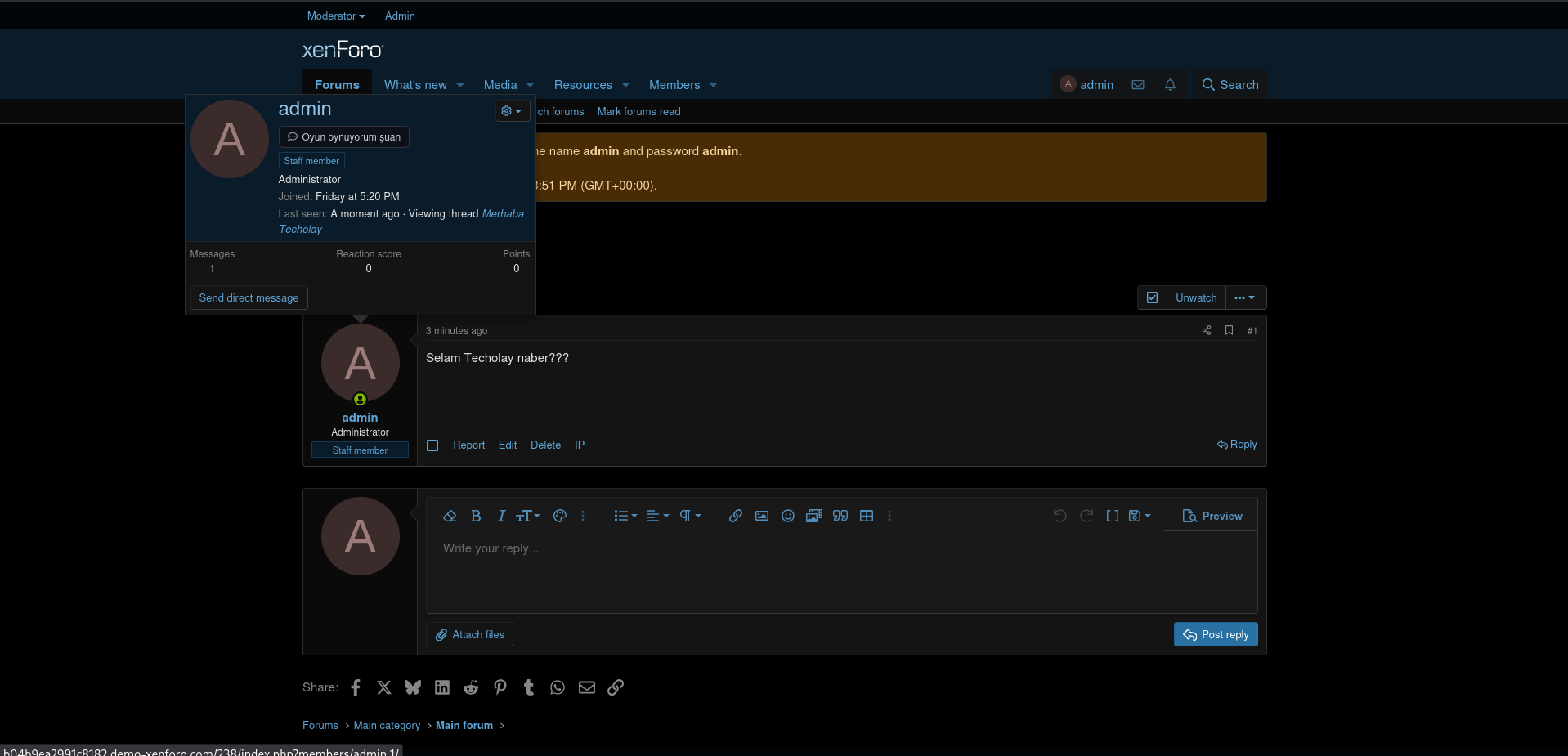Insert a link in the reply
This screenshot has width=1568, height=756.
[736, 516]
